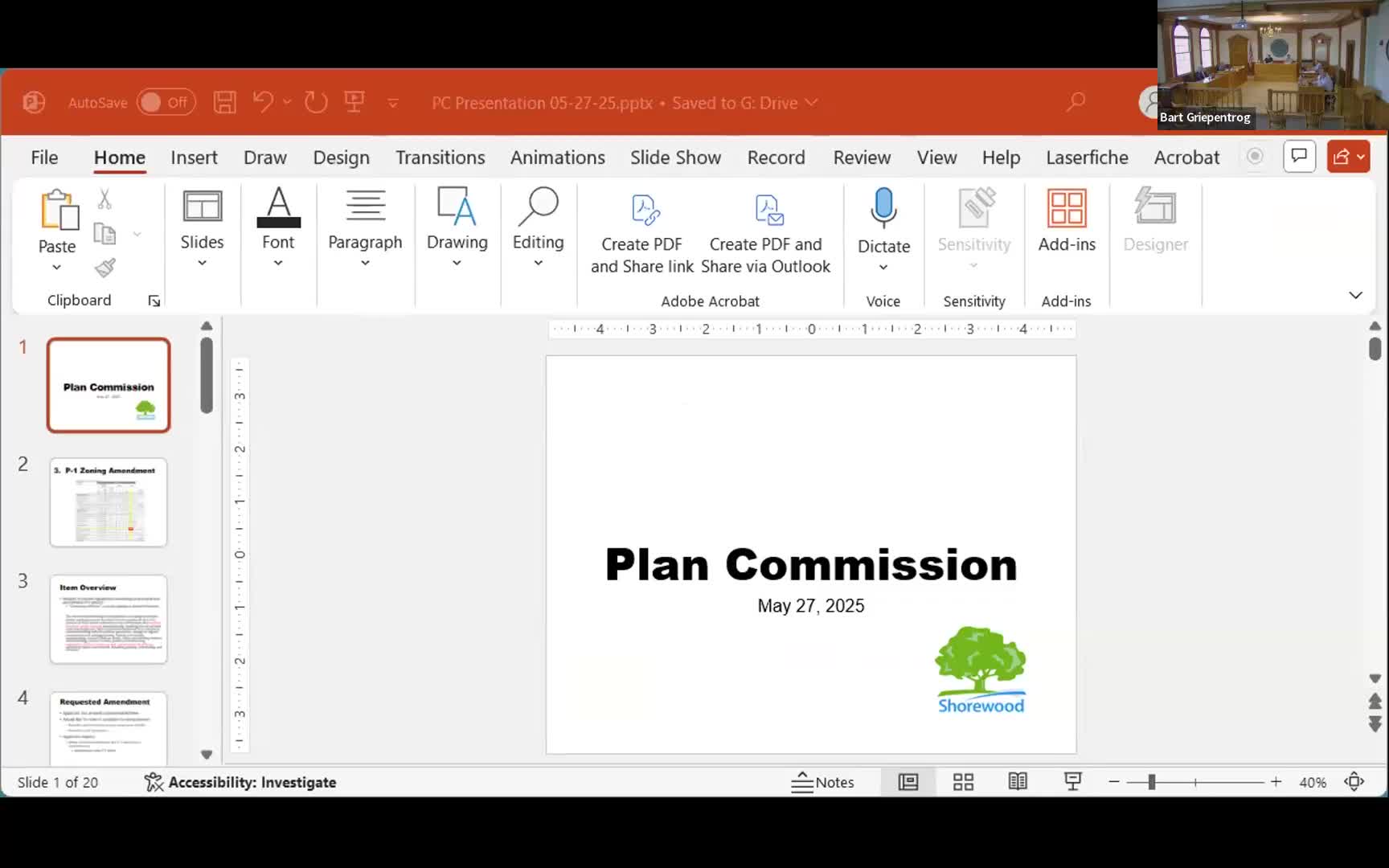This screenshot has width=1389, height=868.
Task: Open the Drawing group dropdown
Action: (x=457, y=263)
